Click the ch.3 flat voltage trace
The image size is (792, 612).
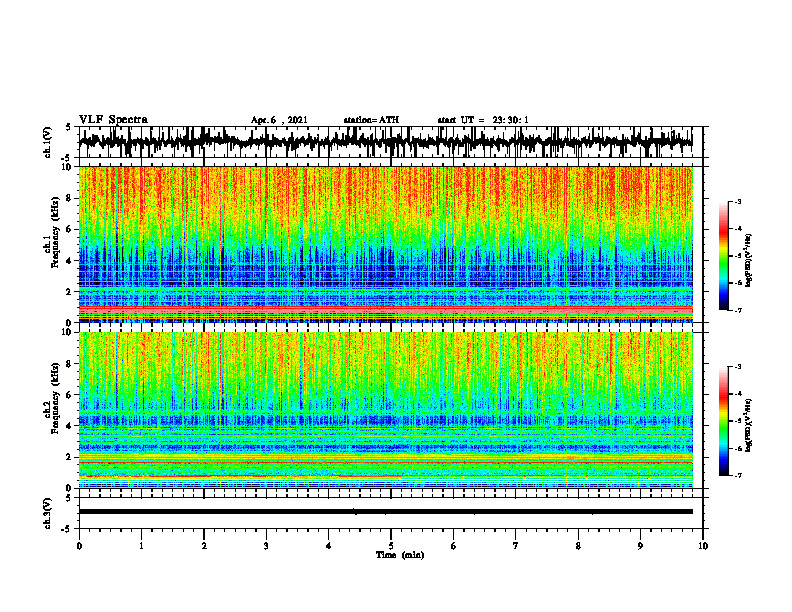(386, 512)
